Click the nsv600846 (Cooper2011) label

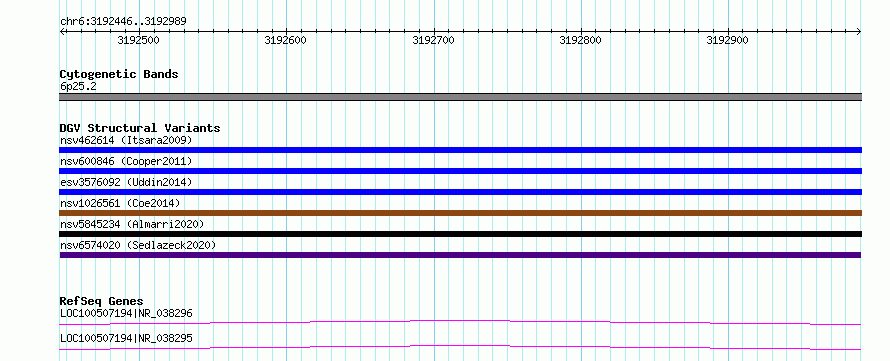[x=126, y=161]
